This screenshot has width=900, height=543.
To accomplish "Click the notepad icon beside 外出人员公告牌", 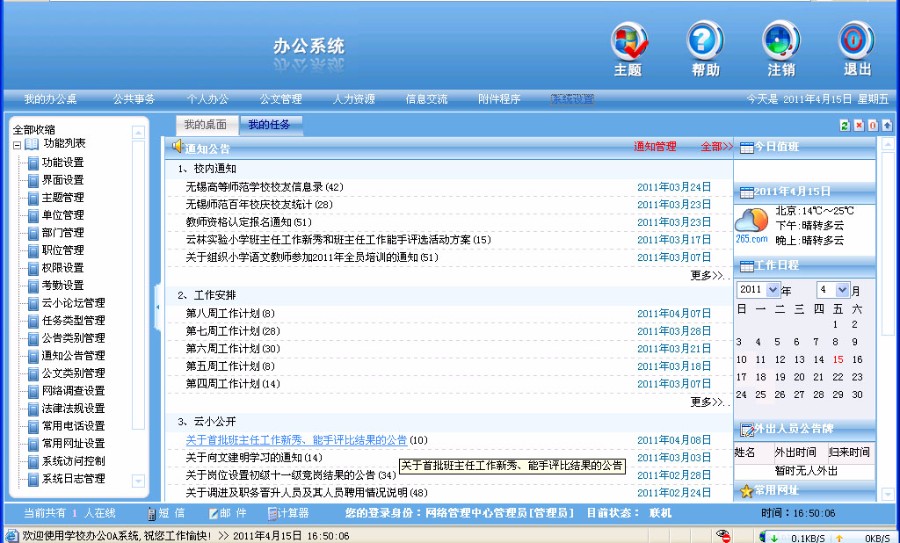I will tap(747, 429).
